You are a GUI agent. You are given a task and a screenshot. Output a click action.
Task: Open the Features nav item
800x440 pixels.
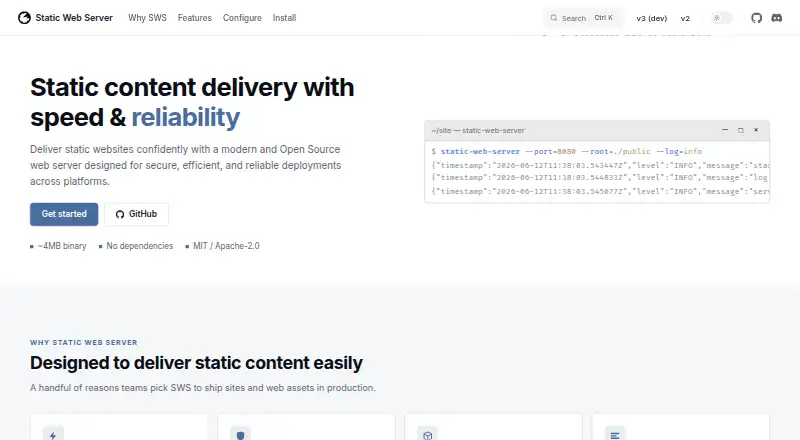coord(194,18)
